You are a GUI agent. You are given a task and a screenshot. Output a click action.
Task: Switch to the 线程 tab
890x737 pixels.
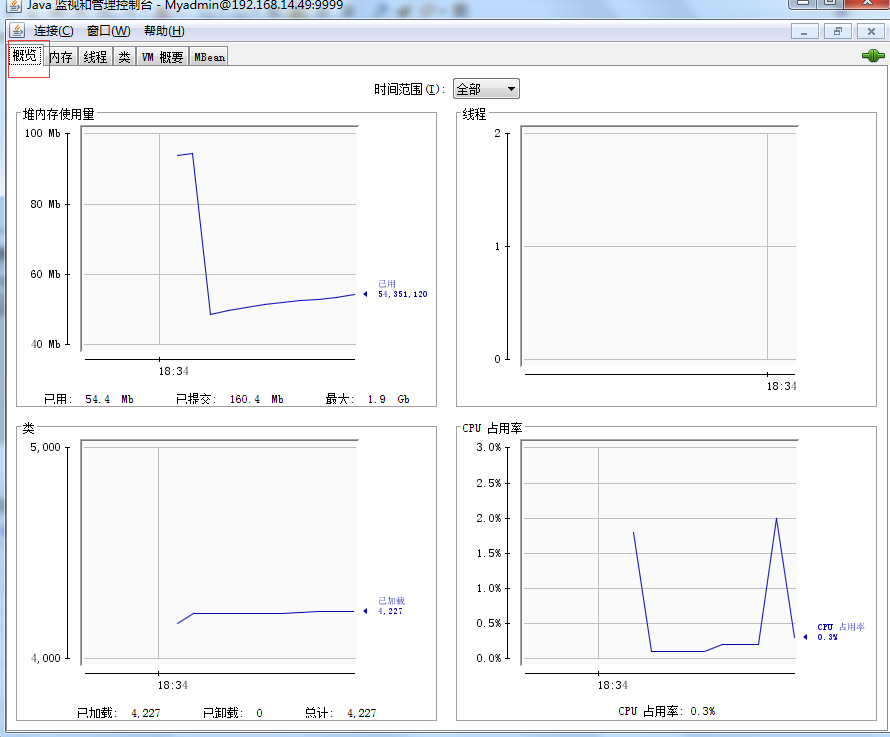tap(95, 57)
